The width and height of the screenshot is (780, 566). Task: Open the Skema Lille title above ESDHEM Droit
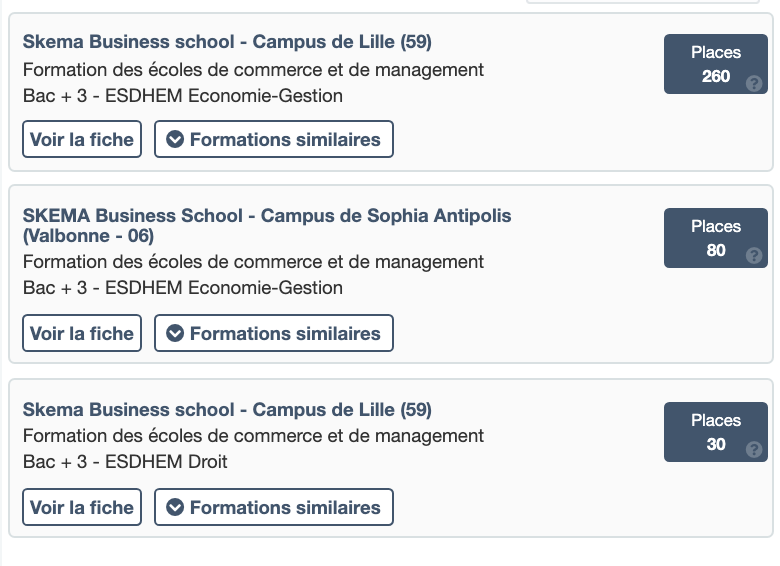(x=227, y=410)
